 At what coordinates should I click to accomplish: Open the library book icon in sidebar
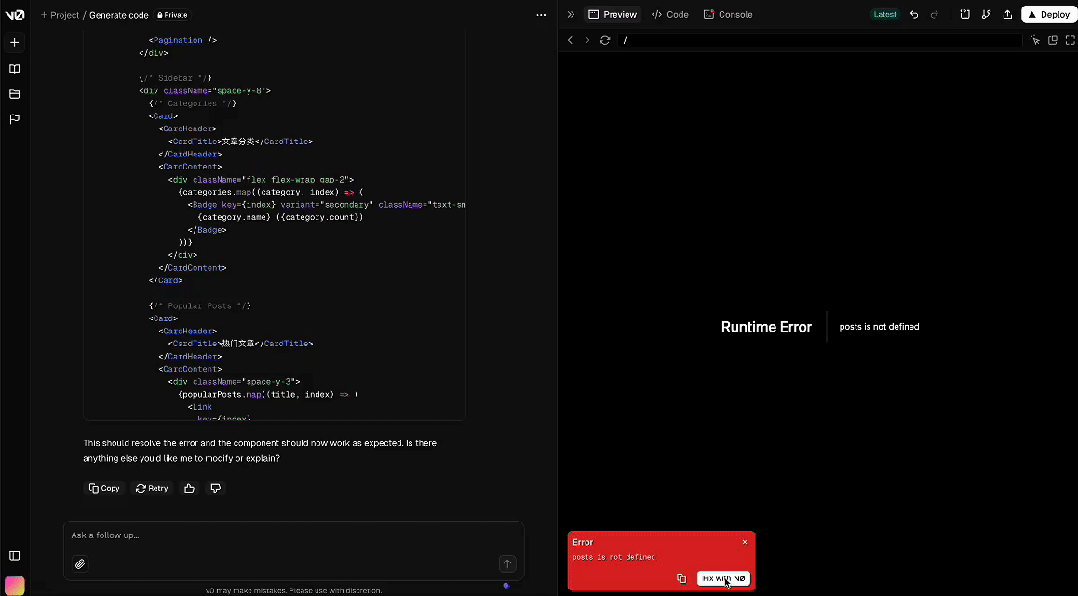pyautogui.click(x=14, y=69)
